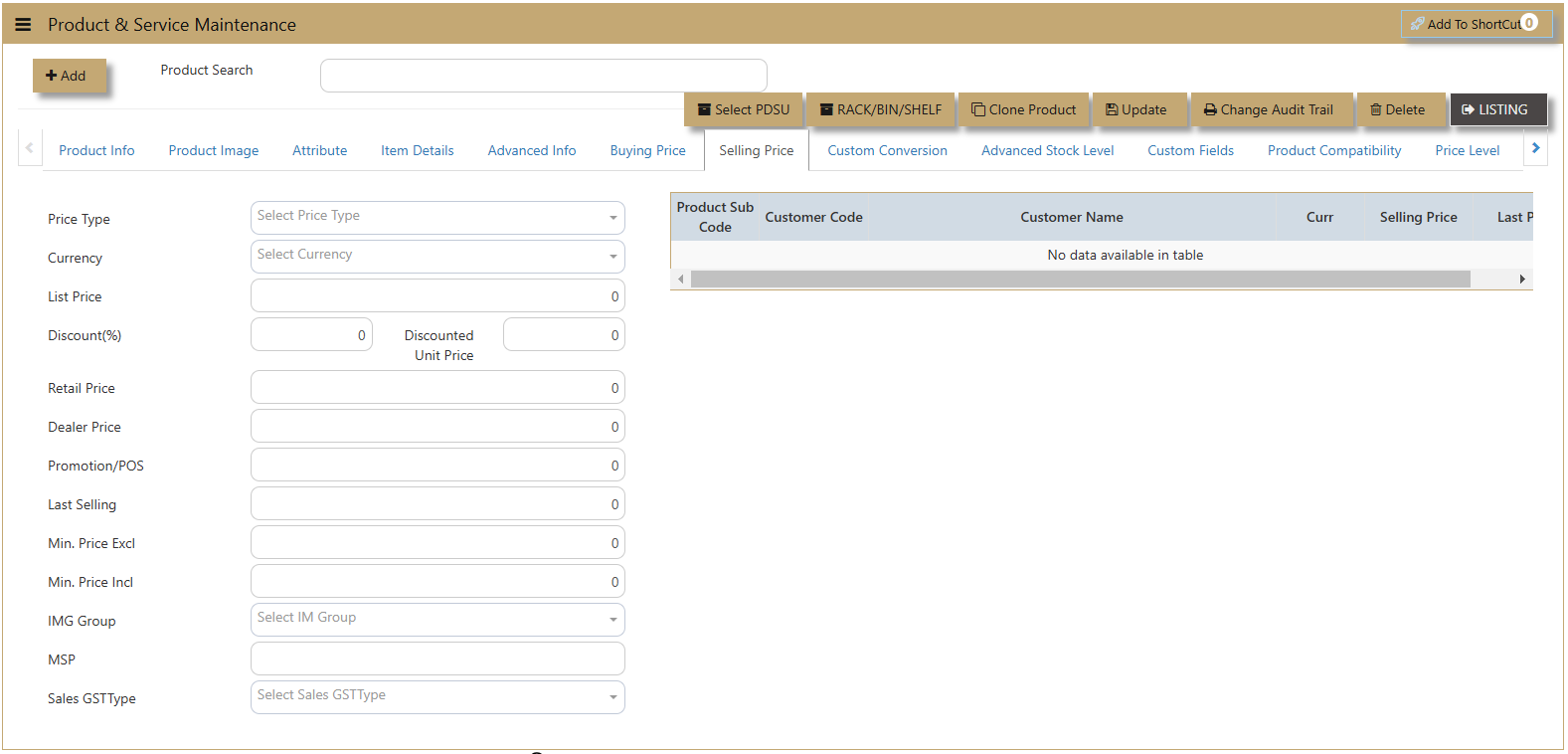Go to LISTING
1568x754 pixels.
pos(1498,109)
